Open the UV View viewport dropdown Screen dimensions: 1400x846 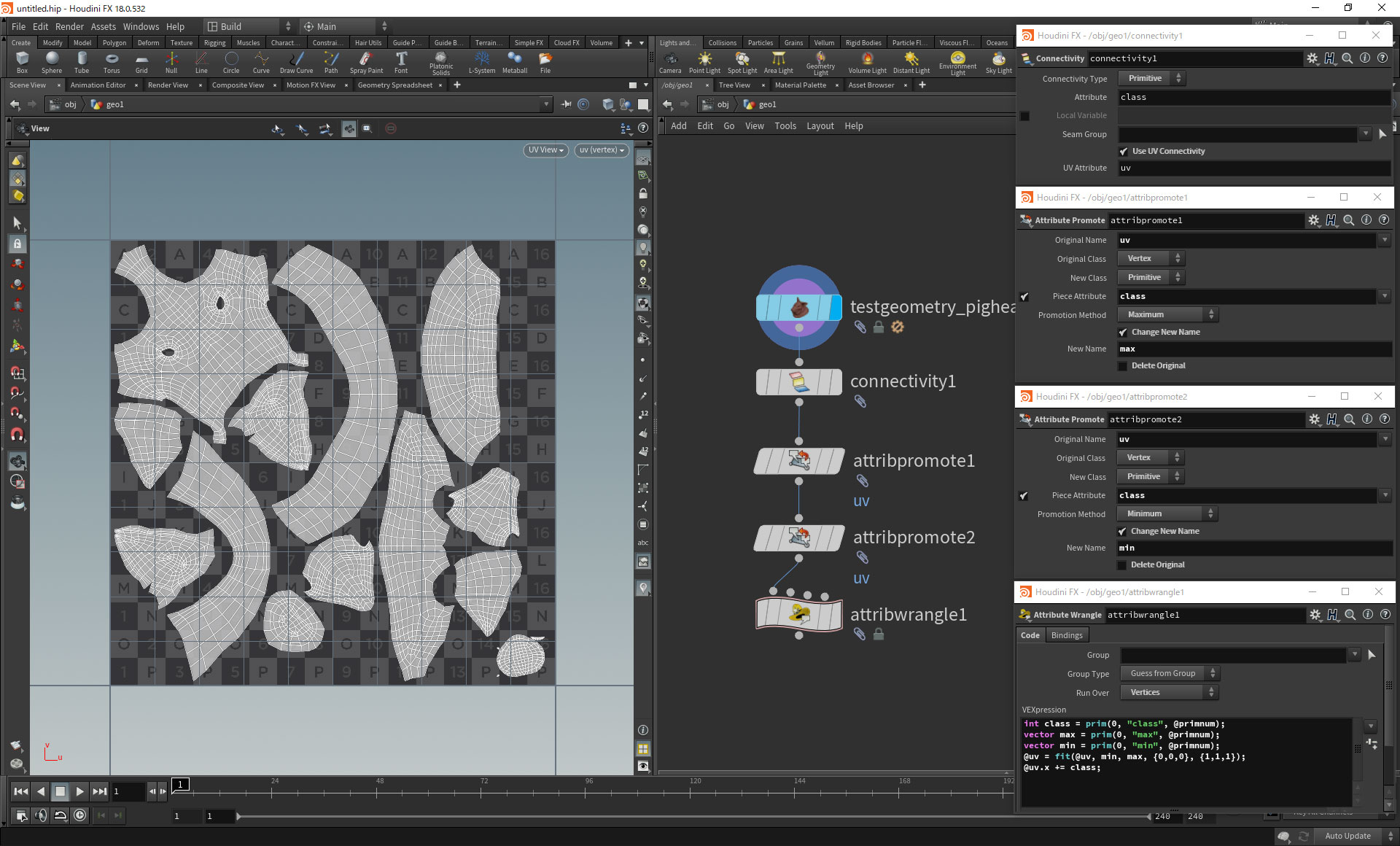[x=546, y=150]
